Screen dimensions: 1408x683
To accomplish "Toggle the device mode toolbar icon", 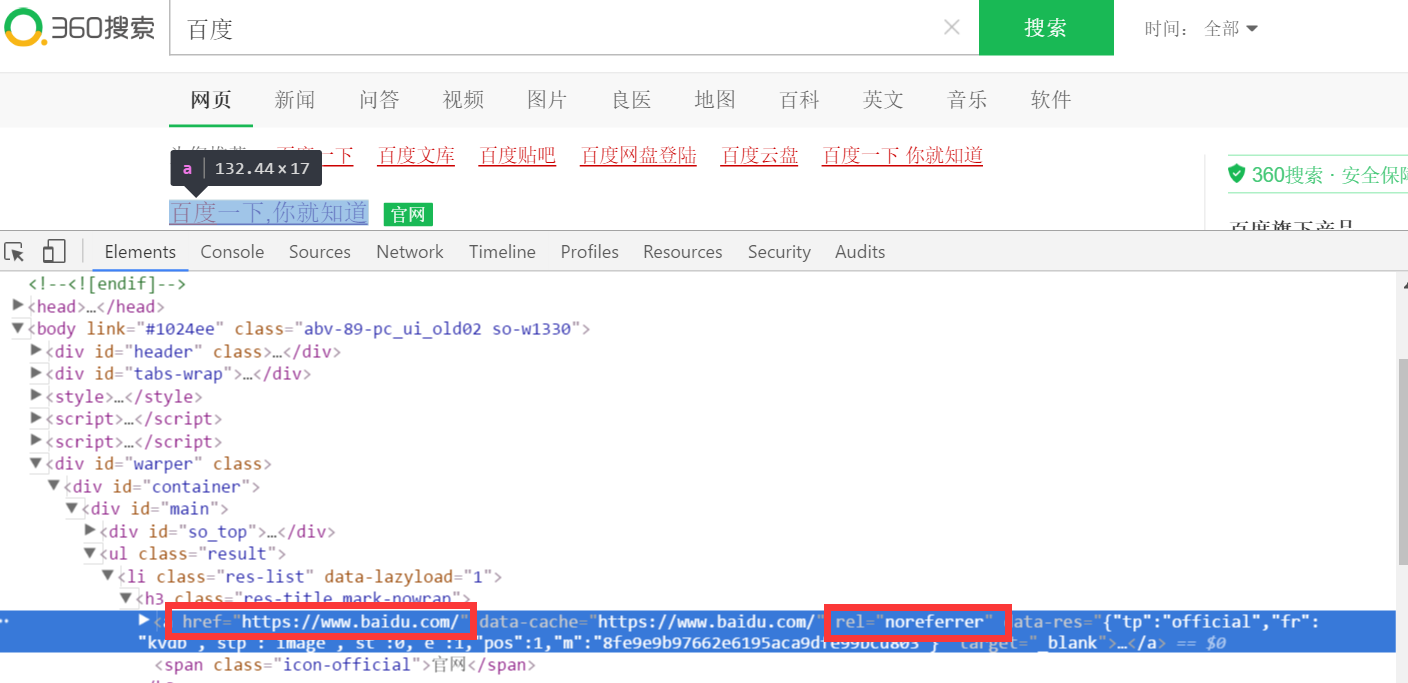I will coord(54,252).
